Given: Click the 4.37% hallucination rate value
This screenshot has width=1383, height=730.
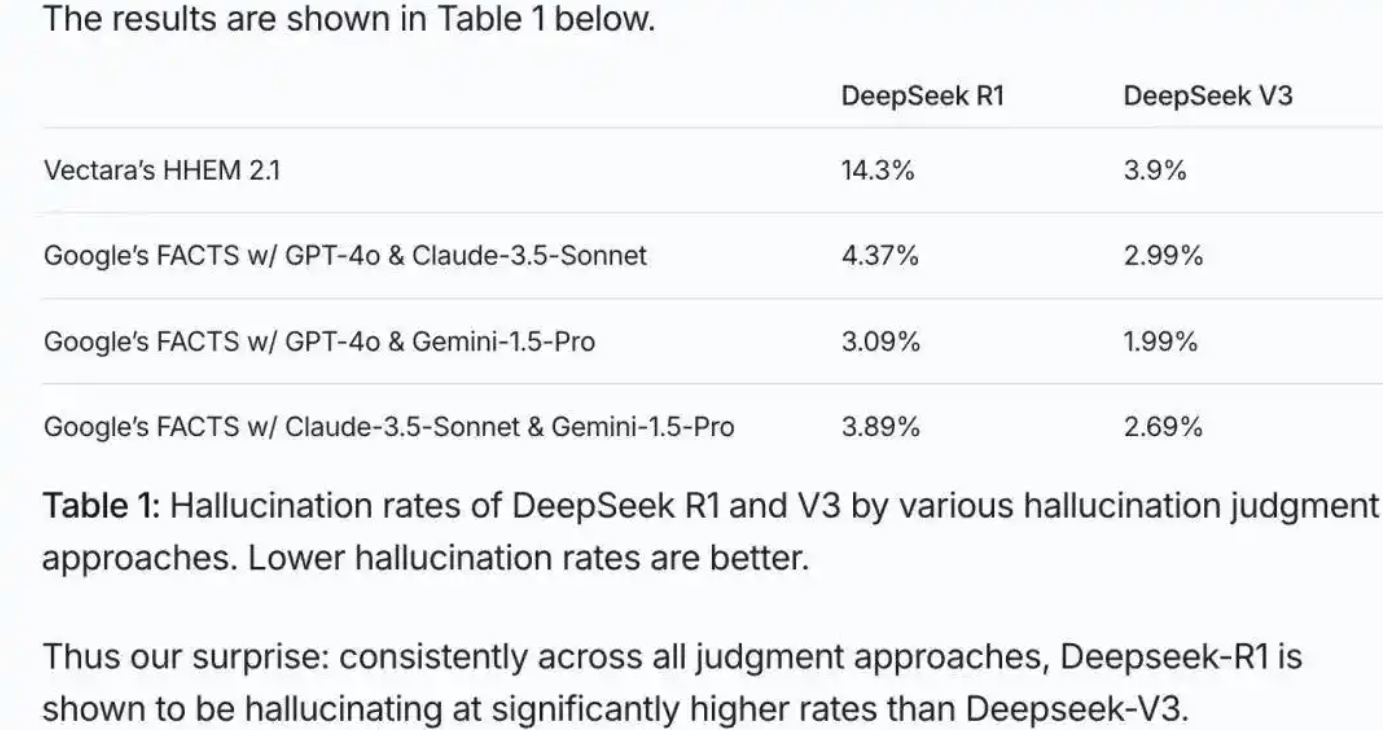Looking at the screenshot, I should pyautogui.click(x=880, y=256).
